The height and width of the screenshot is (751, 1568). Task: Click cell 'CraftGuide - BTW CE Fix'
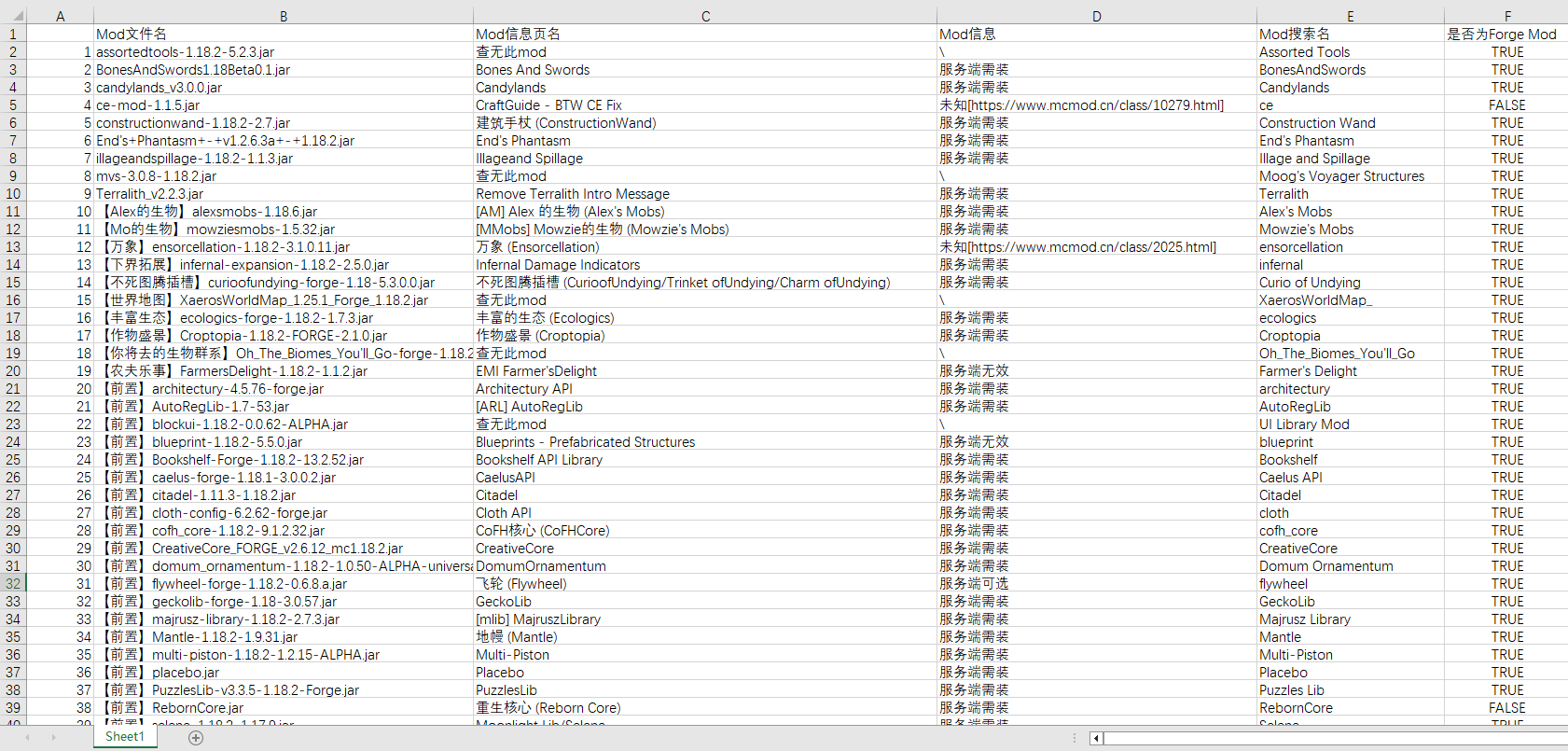pos(705,105)
